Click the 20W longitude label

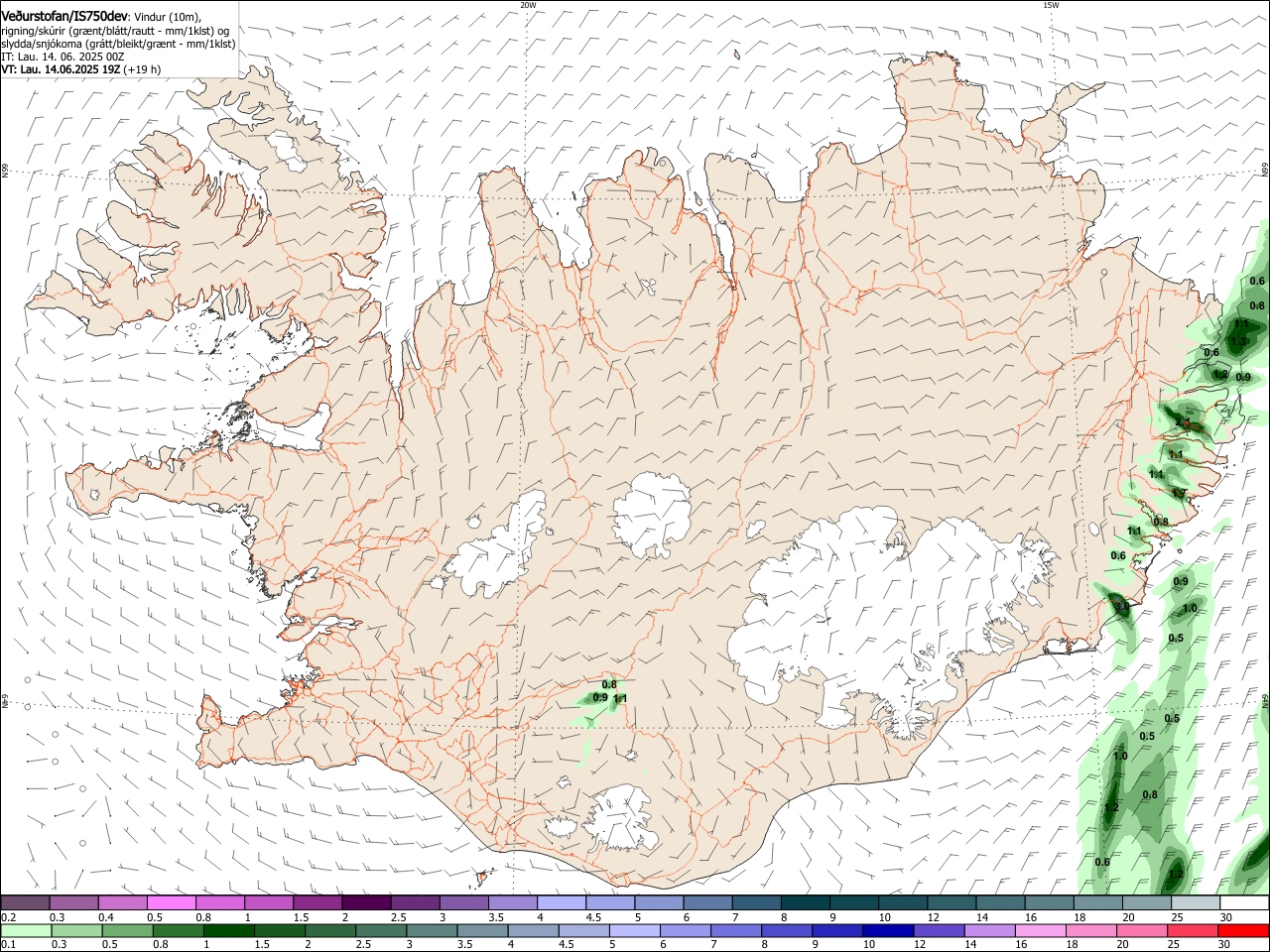[x=528, y=5]
